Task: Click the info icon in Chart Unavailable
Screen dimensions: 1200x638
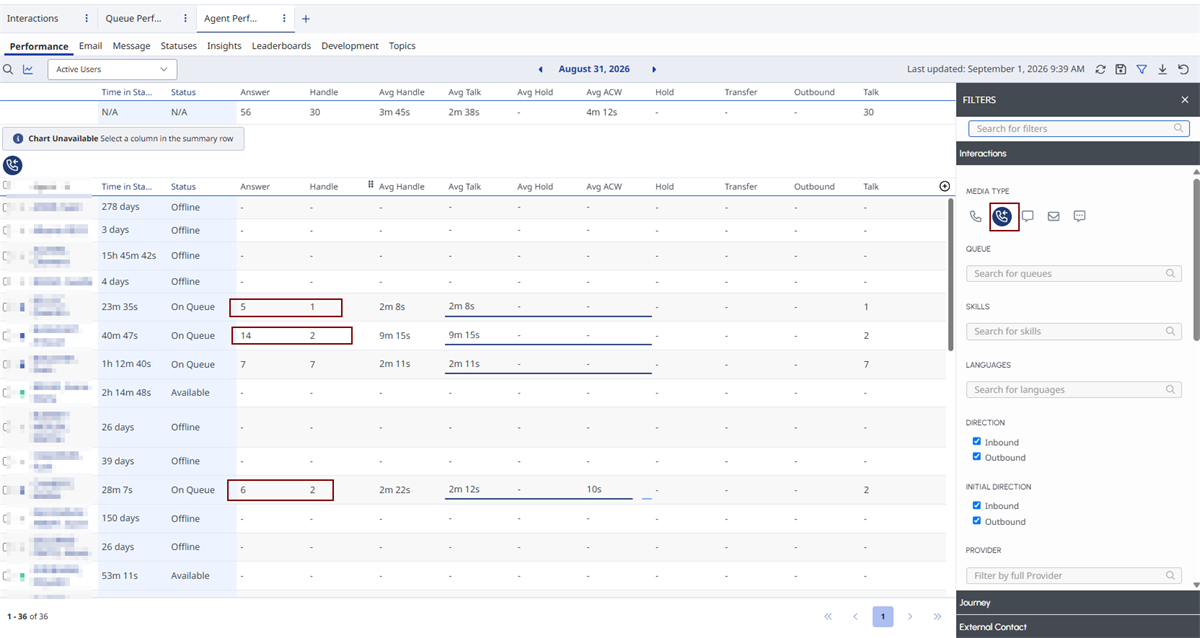Action: [x=18, y=139]
